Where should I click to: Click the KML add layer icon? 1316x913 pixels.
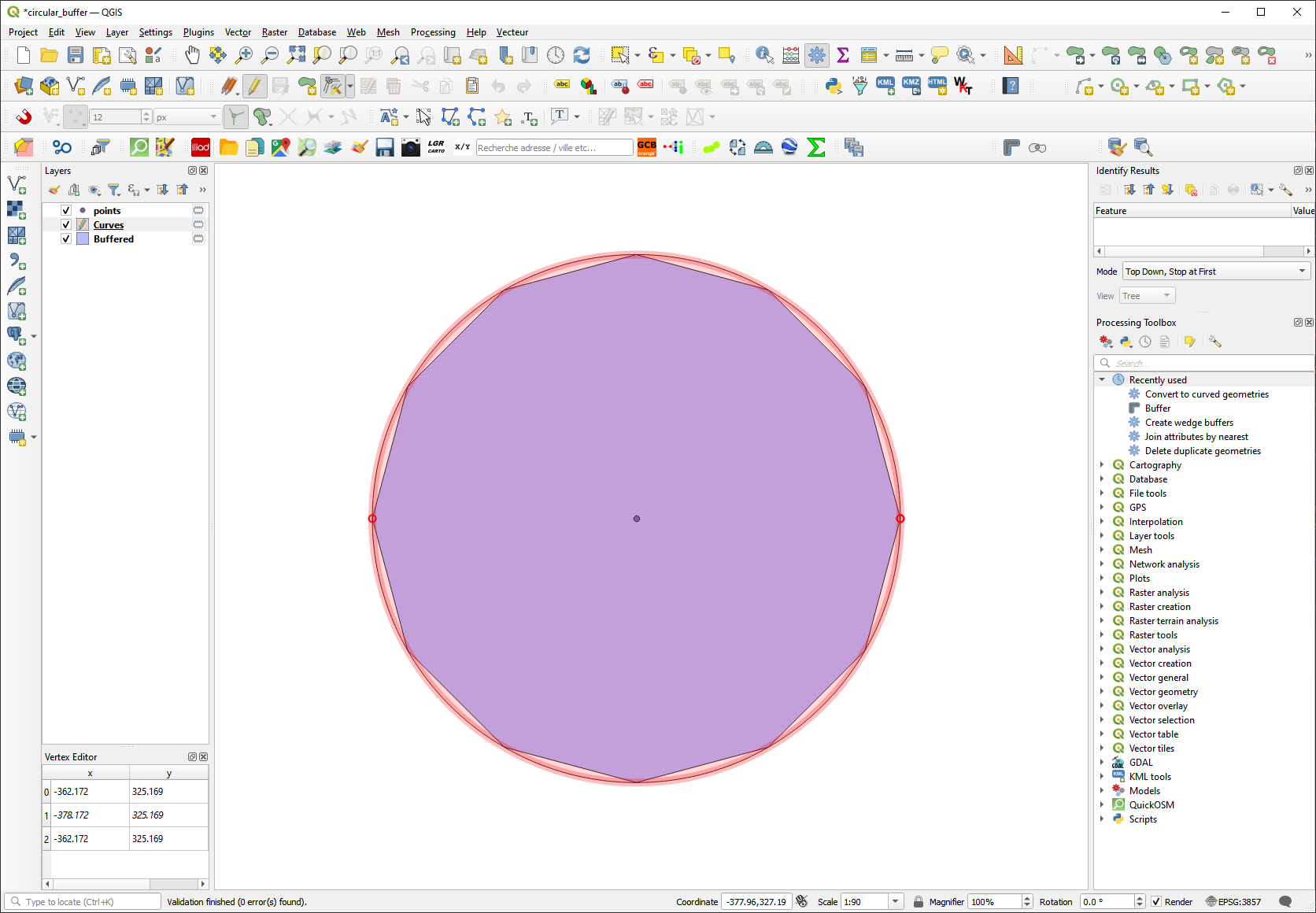click(885, 86)
